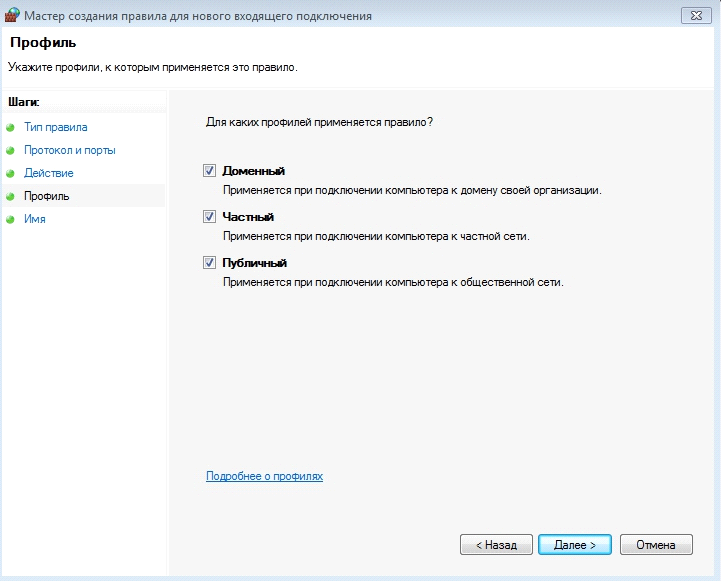Close the rule wizard window
The width and height of the screenshot is (721, 581).
coord(696,16)
